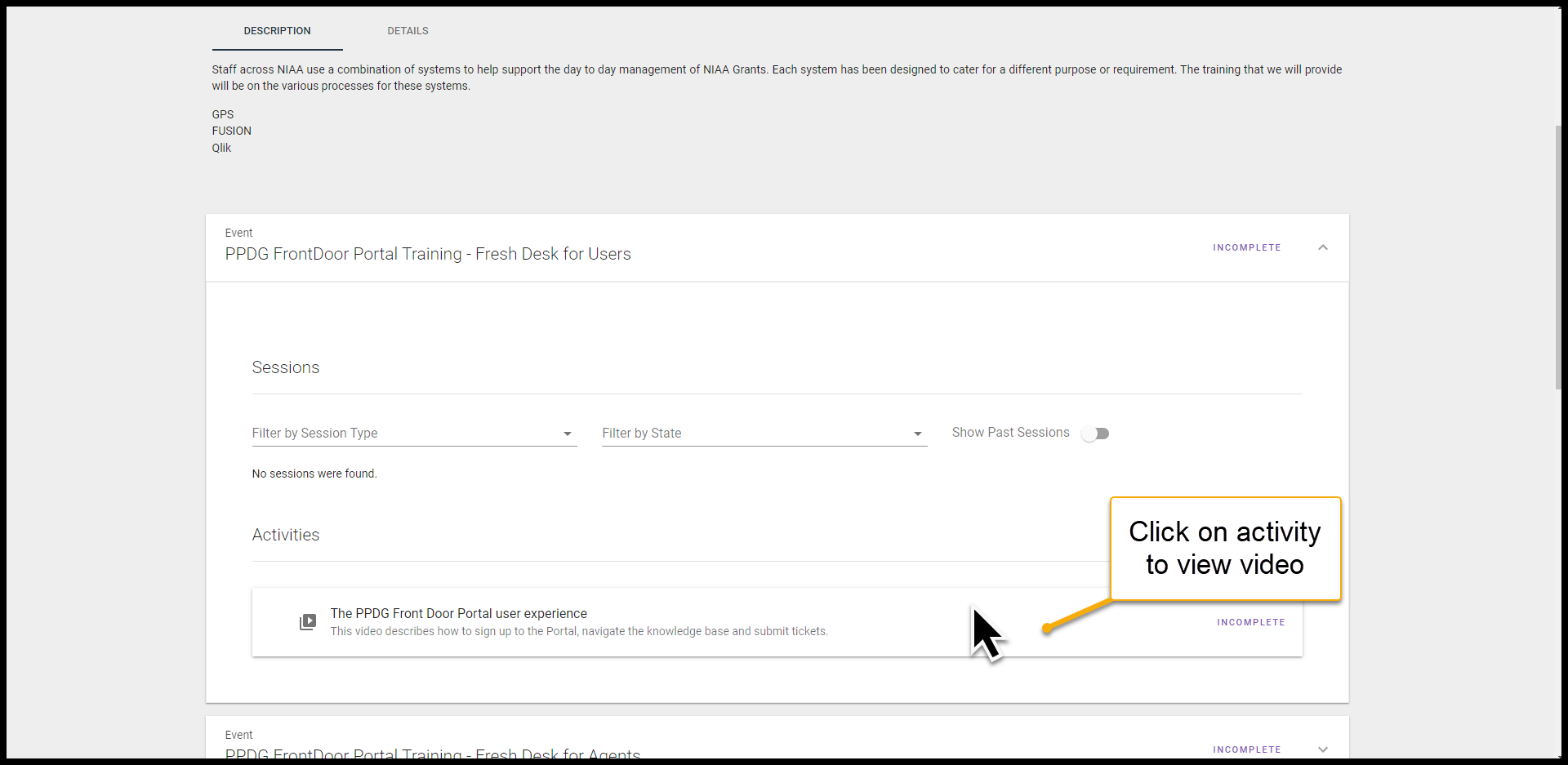Open the Filter by Session Type dropdown
This screenshot has width=1568, height=765.
click(x=414, y=434)
